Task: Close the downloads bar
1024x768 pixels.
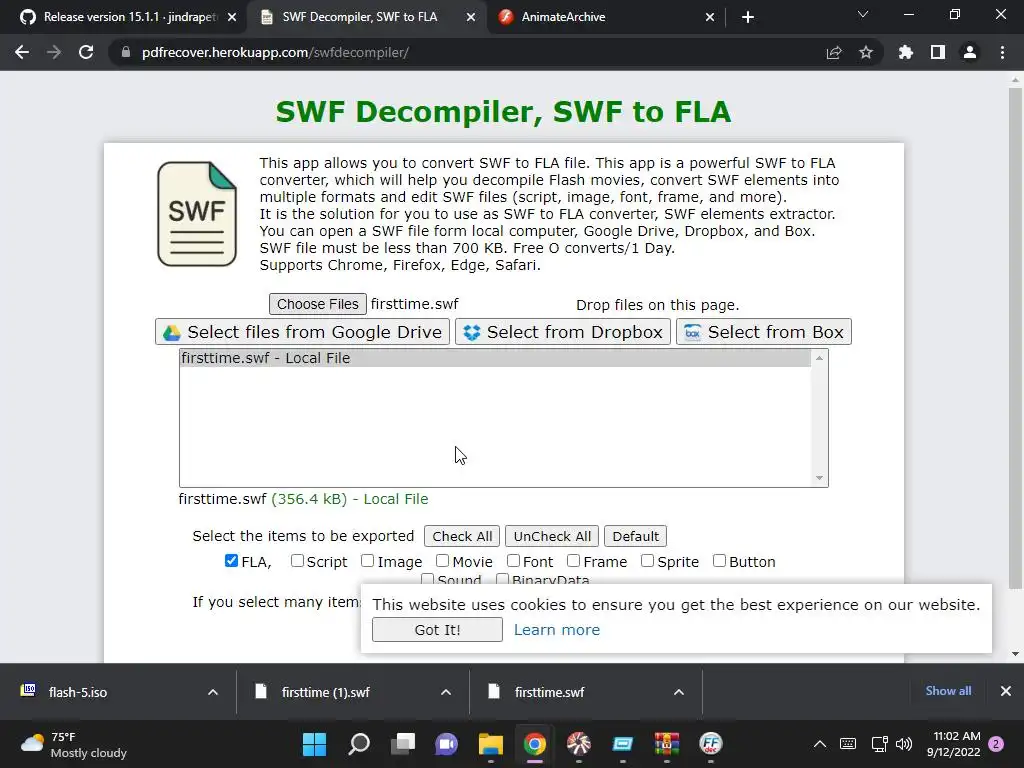Action: [x=1006, y=691]
